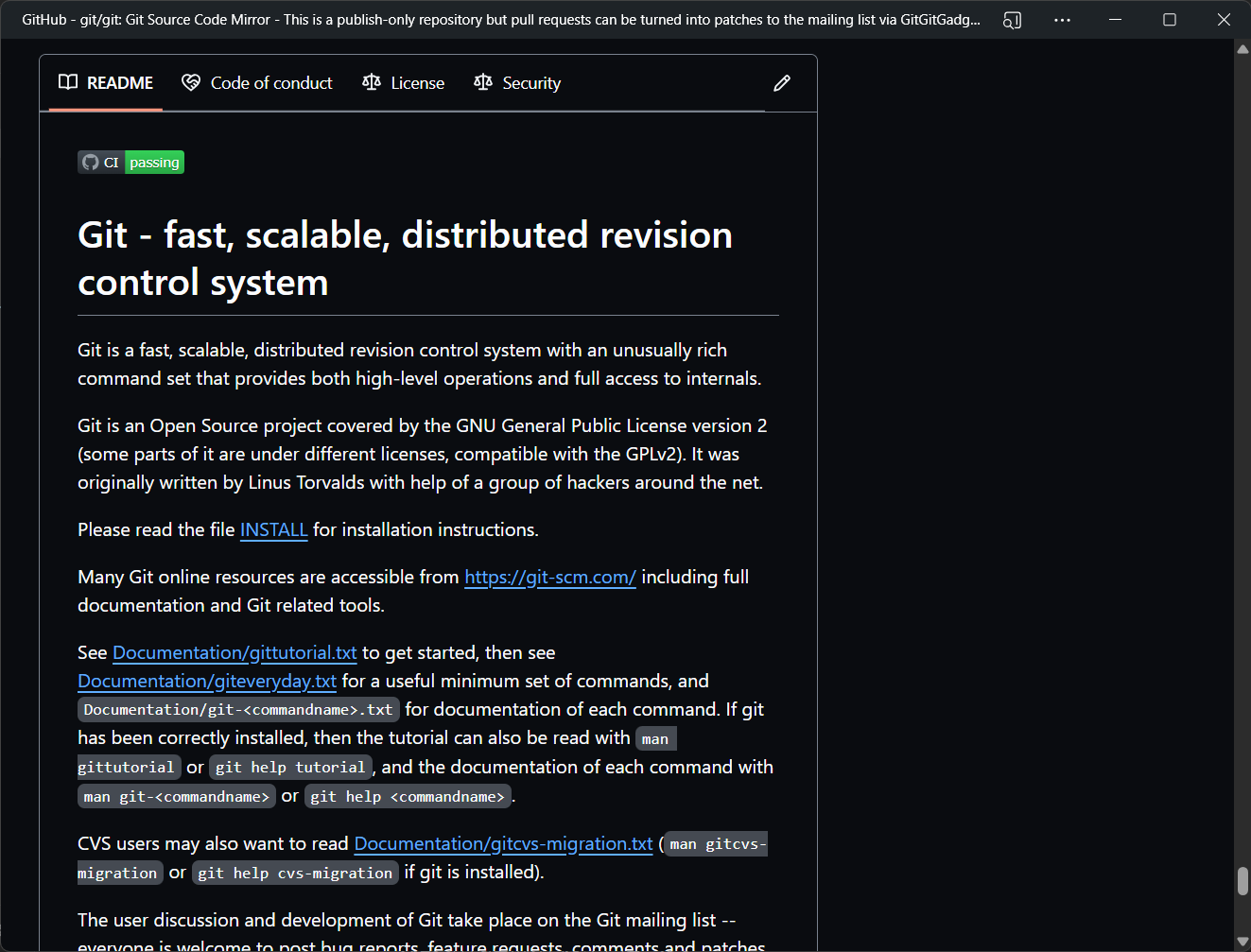Click the vertical scrollbar thumb

click(x=1242, y=880)
